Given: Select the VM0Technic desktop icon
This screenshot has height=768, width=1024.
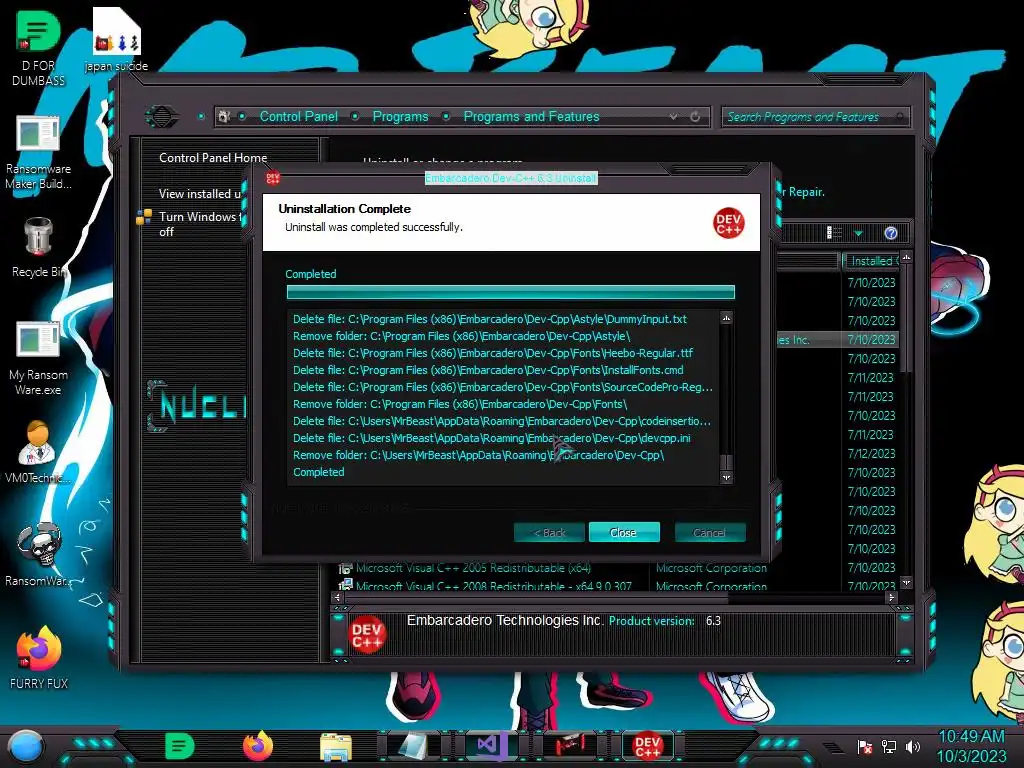Looking at the screenshot, I should (x=38, y=451).
